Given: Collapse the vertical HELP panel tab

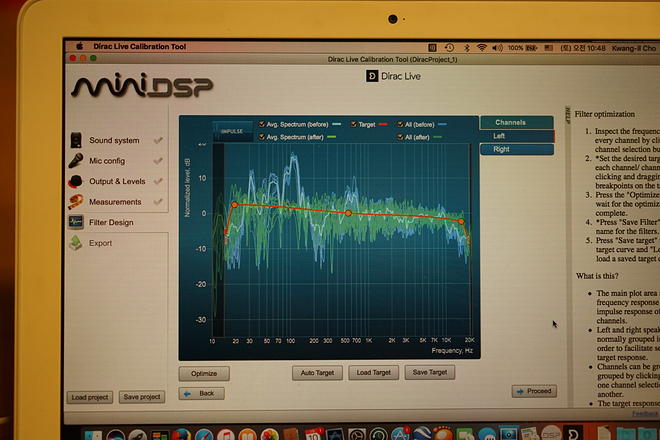Looking at the screenshot, I should point(567,115).
